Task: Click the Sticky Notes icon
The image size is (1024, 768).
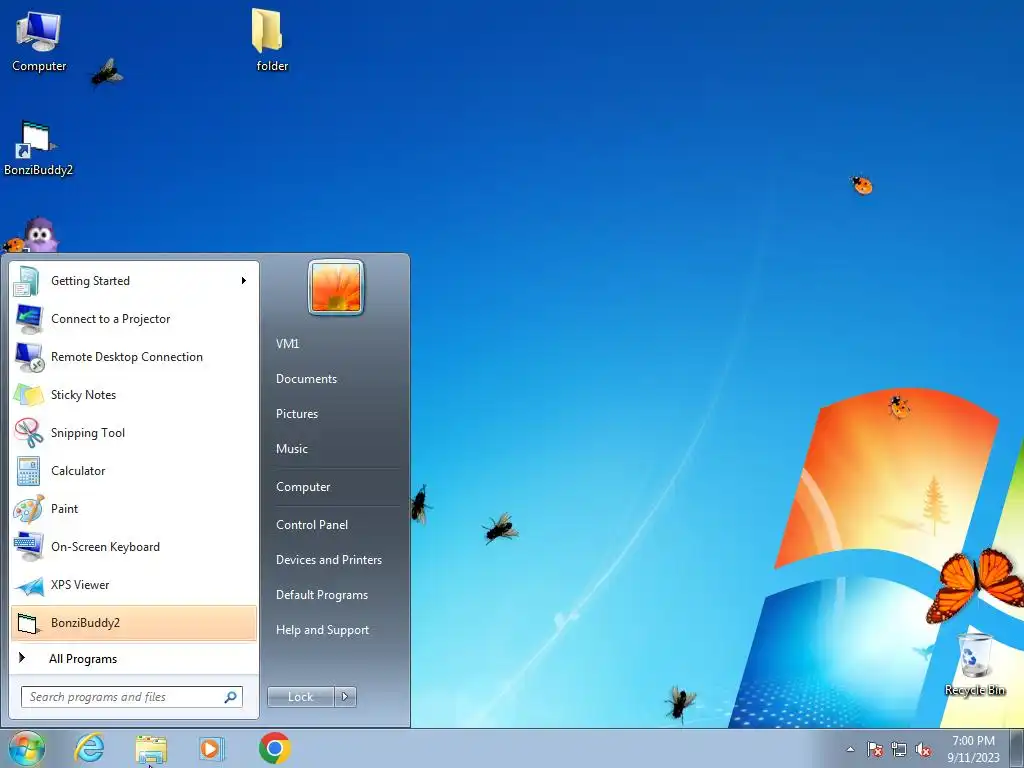Action: click(x=28, y=395)
